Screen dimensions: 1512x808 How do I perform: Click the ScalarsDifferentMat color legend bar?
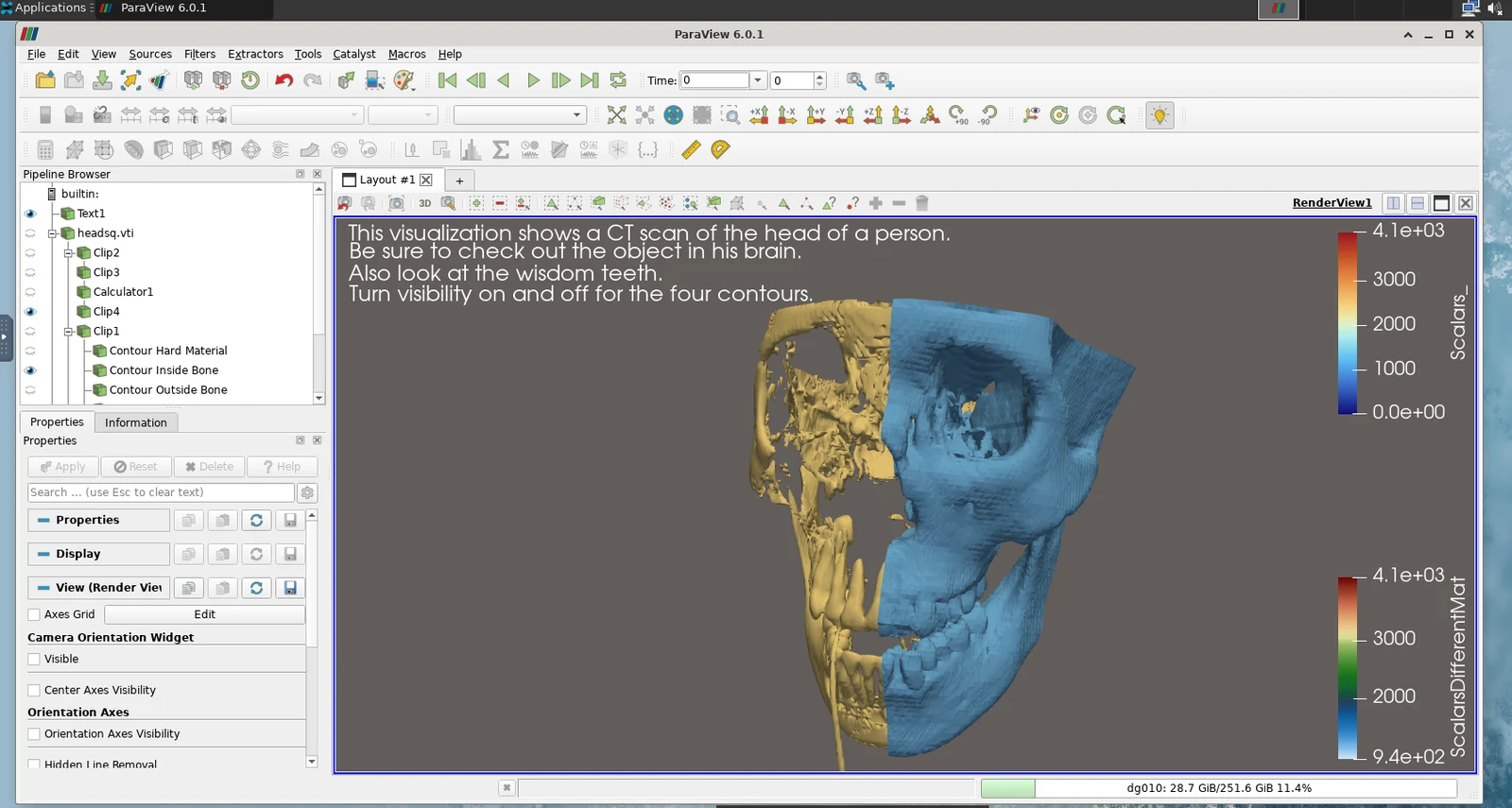point(1347,667)
